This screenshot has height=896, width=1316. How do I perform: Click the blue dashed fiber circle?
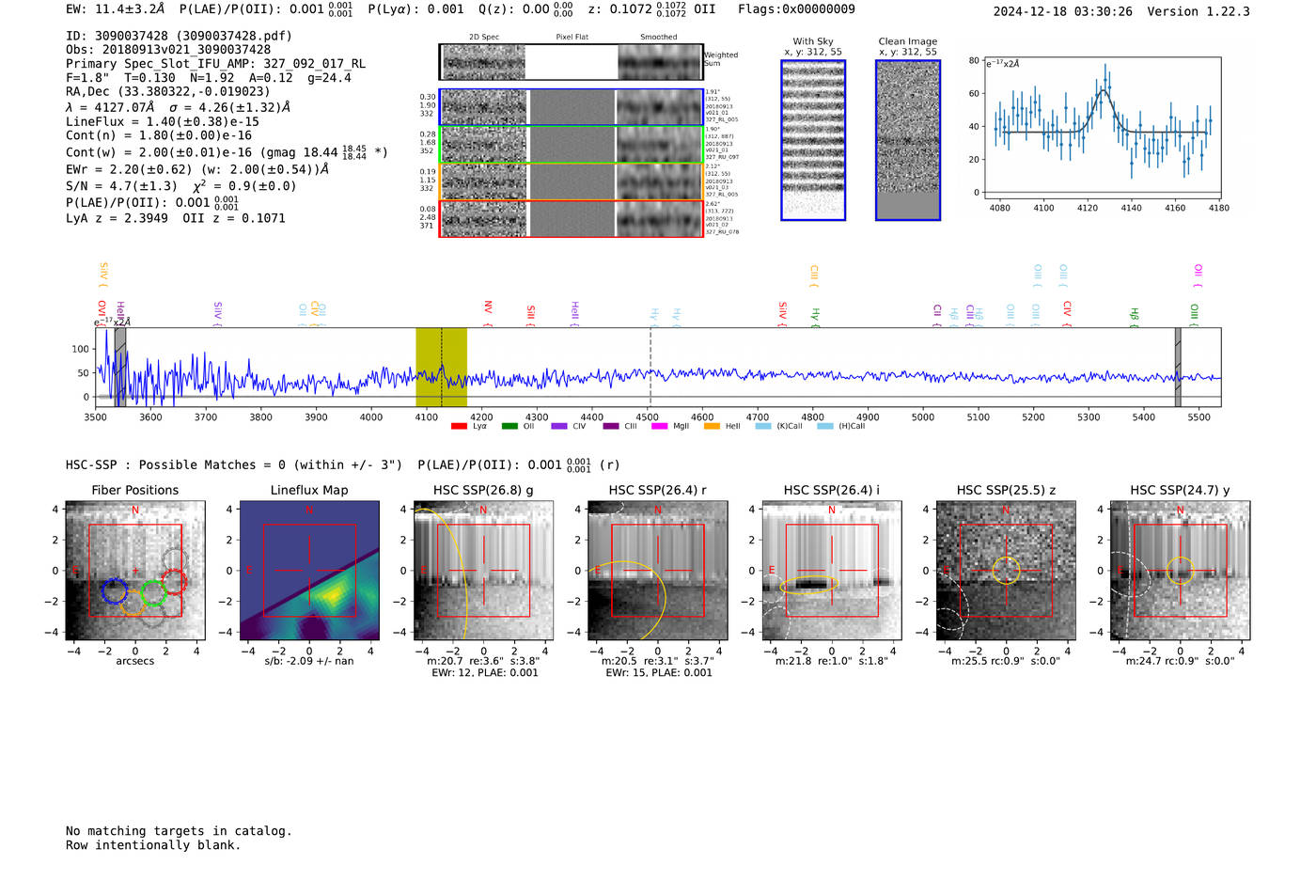(114, 590)
